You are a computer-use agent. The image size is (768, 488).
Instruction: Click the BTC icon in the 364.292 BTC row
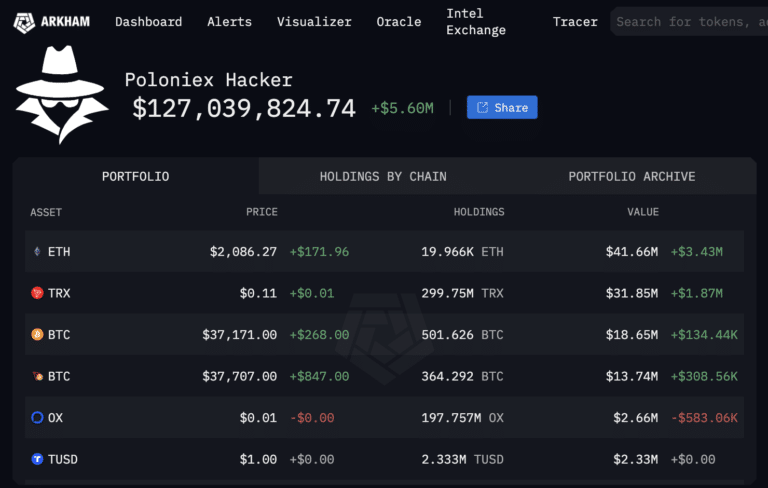click(x=37, y=376)
